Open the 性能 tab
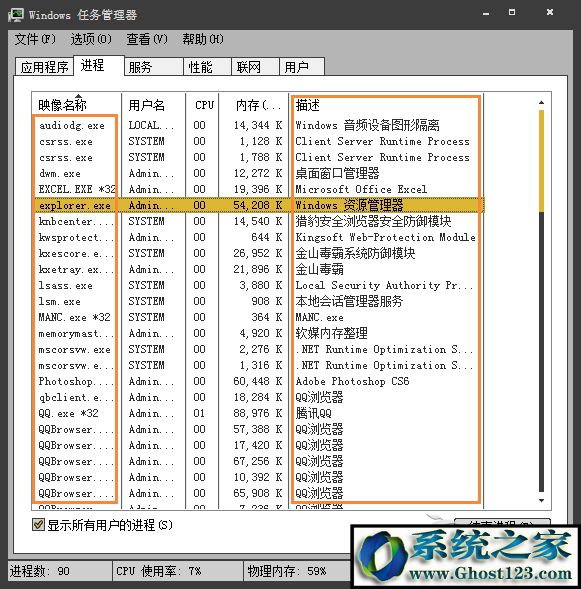581x589 pixels. point(207,67)
